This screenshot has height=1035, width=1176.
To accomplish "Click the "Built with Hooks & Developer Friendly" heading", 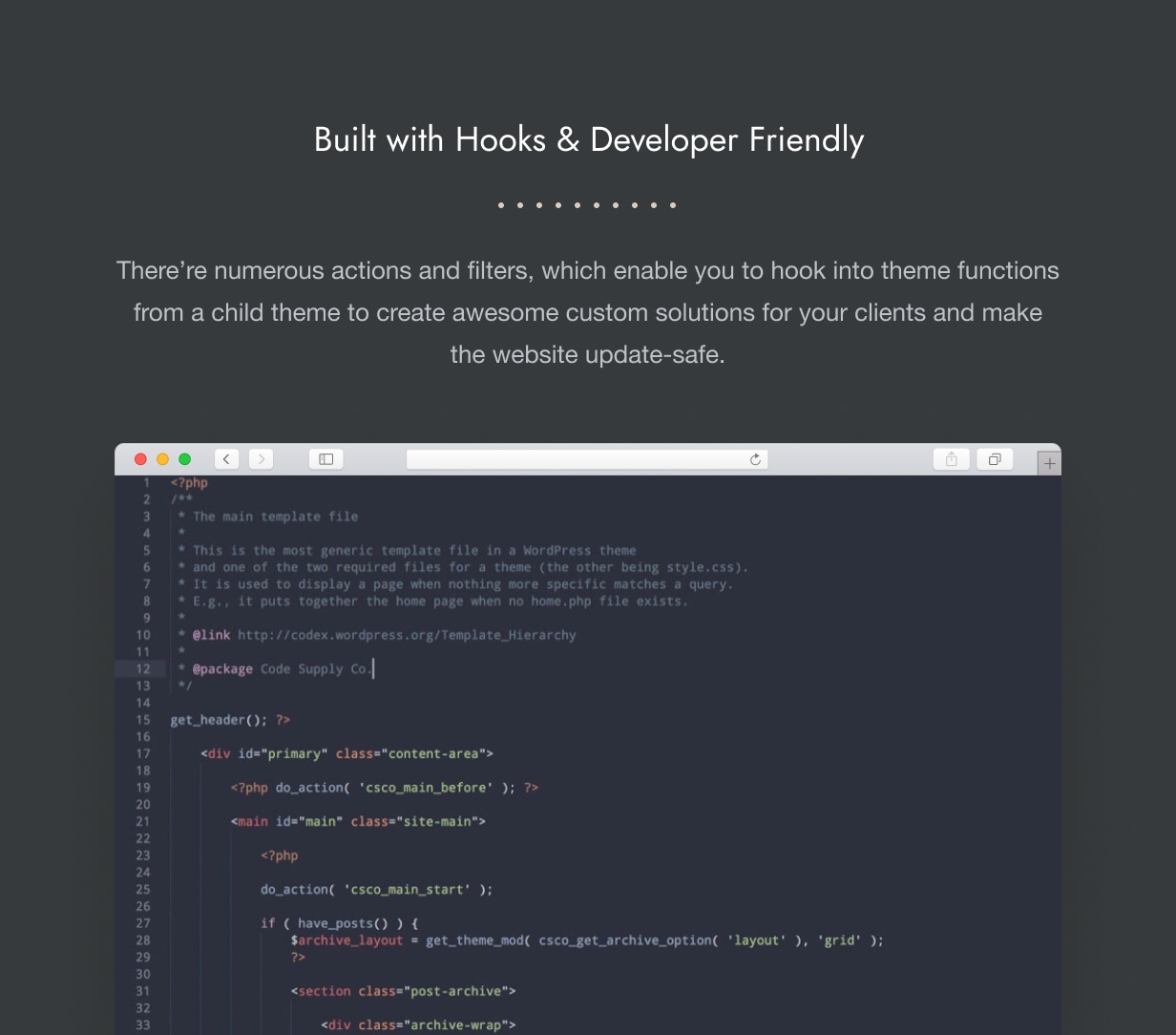I will coord(588,139).
